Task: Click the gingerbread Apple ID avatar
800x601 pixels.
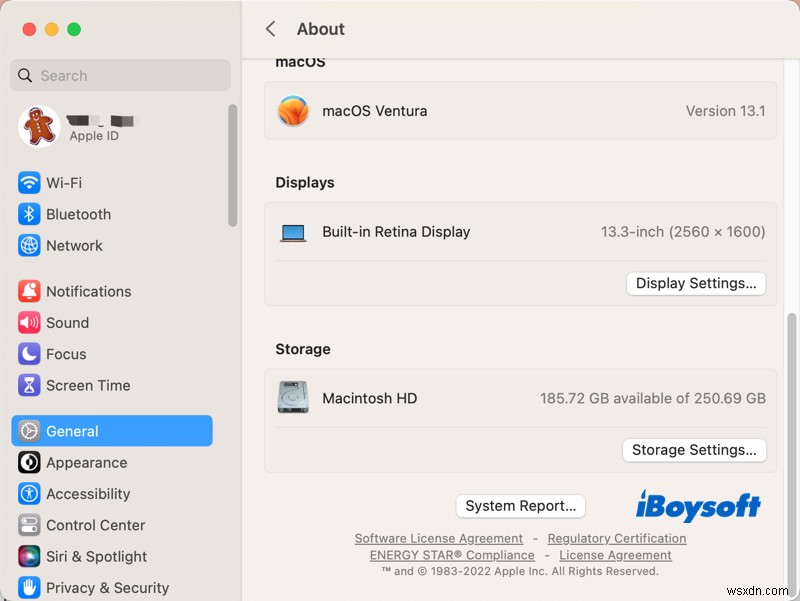Action: [x=39, y=126]
